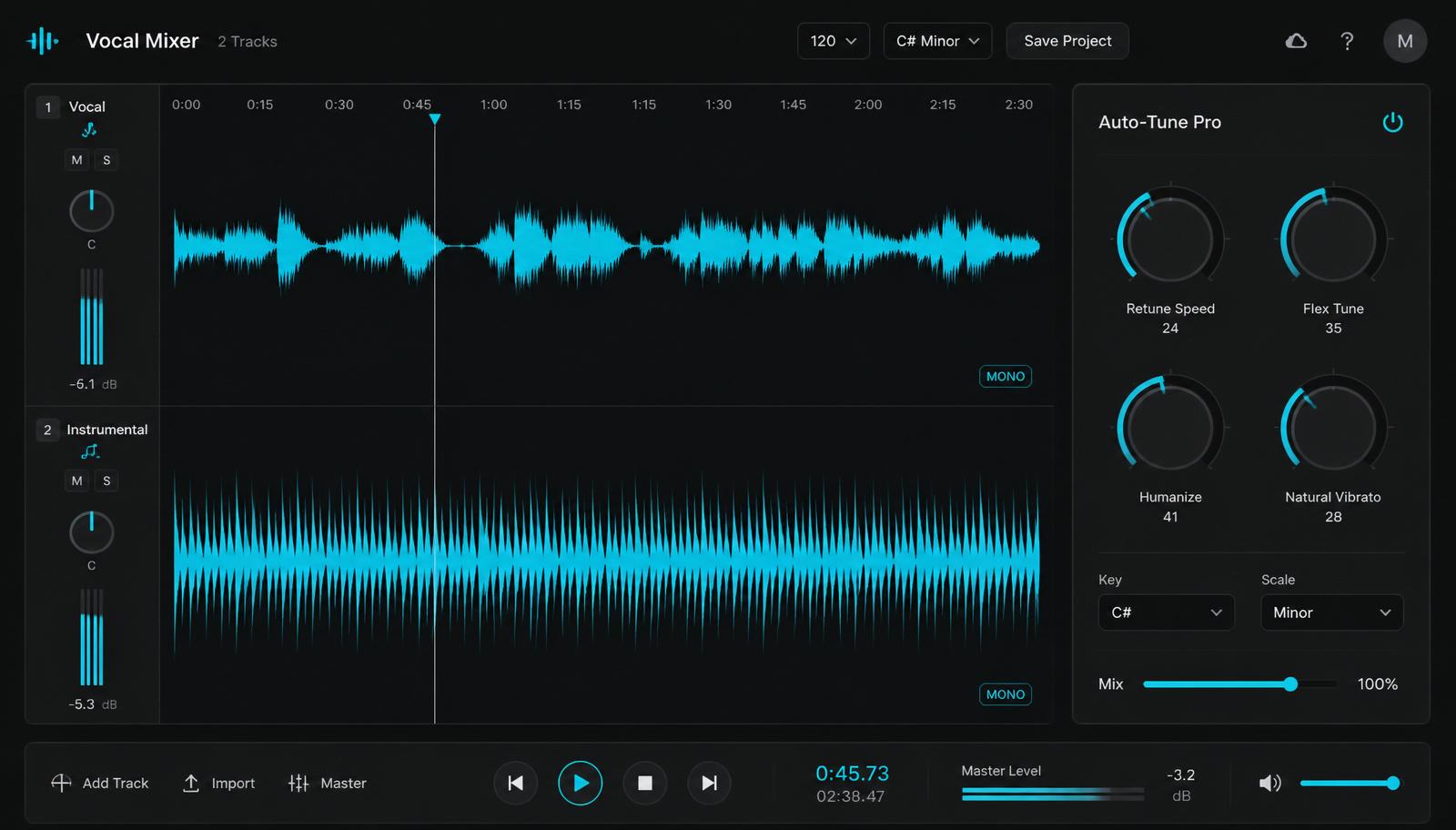Open cloud sync icon in header
This screenshot has width=1456, height=830.
pos(1296,41)
